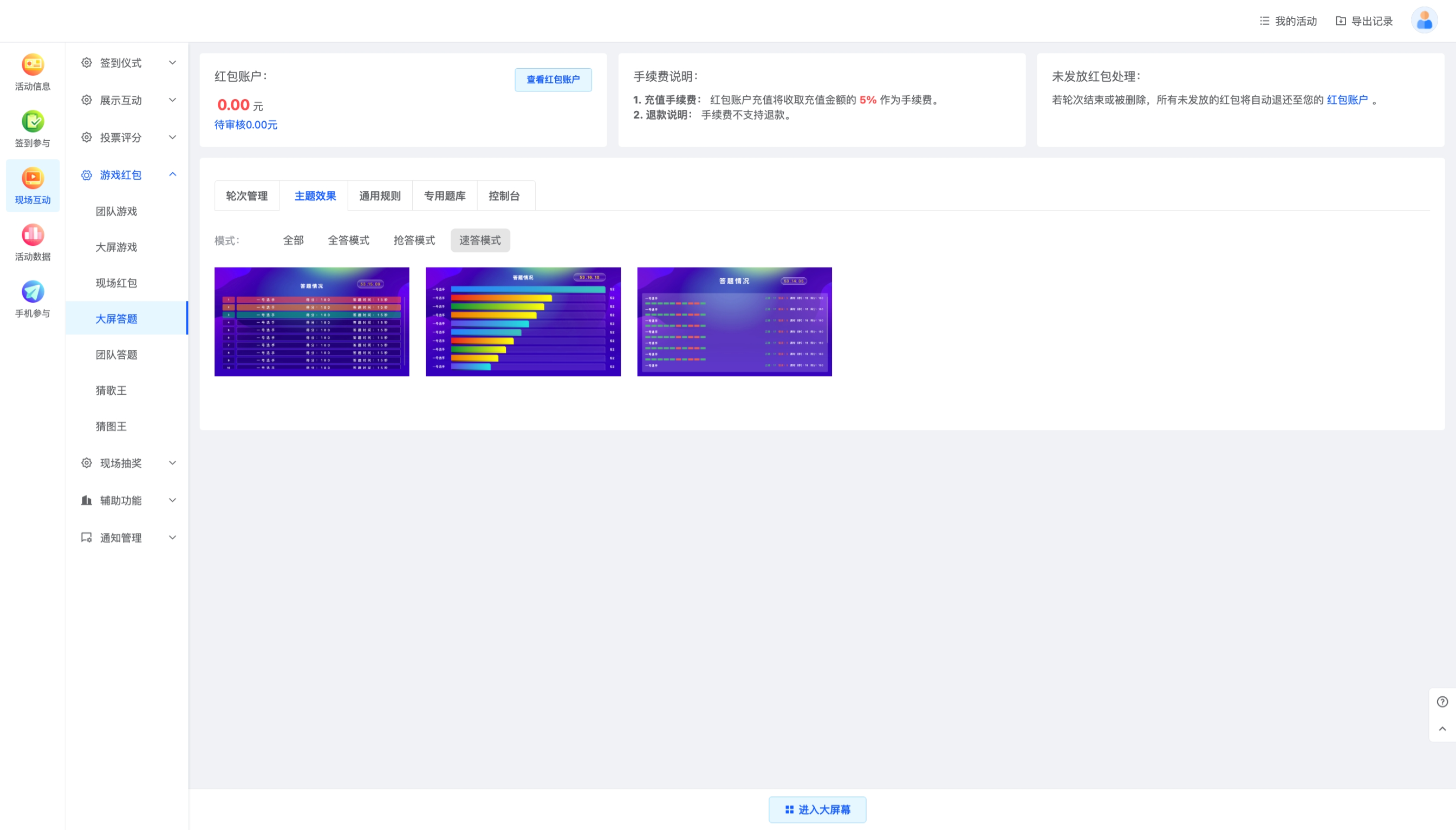Select the ranked table theme thumbnail
This screenshot has height=830, width=1456.
tap(312, 322)
